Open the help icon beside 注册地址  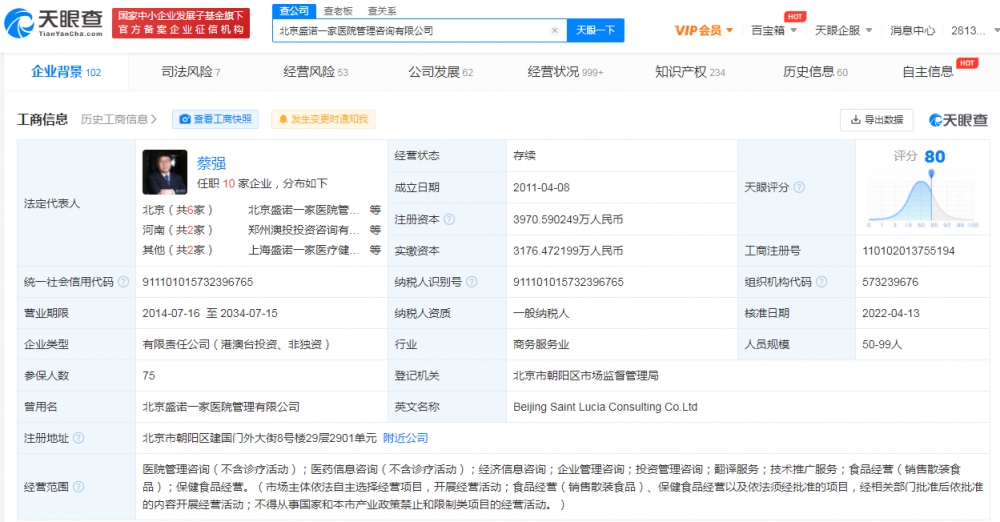click(x=78, y=438)
